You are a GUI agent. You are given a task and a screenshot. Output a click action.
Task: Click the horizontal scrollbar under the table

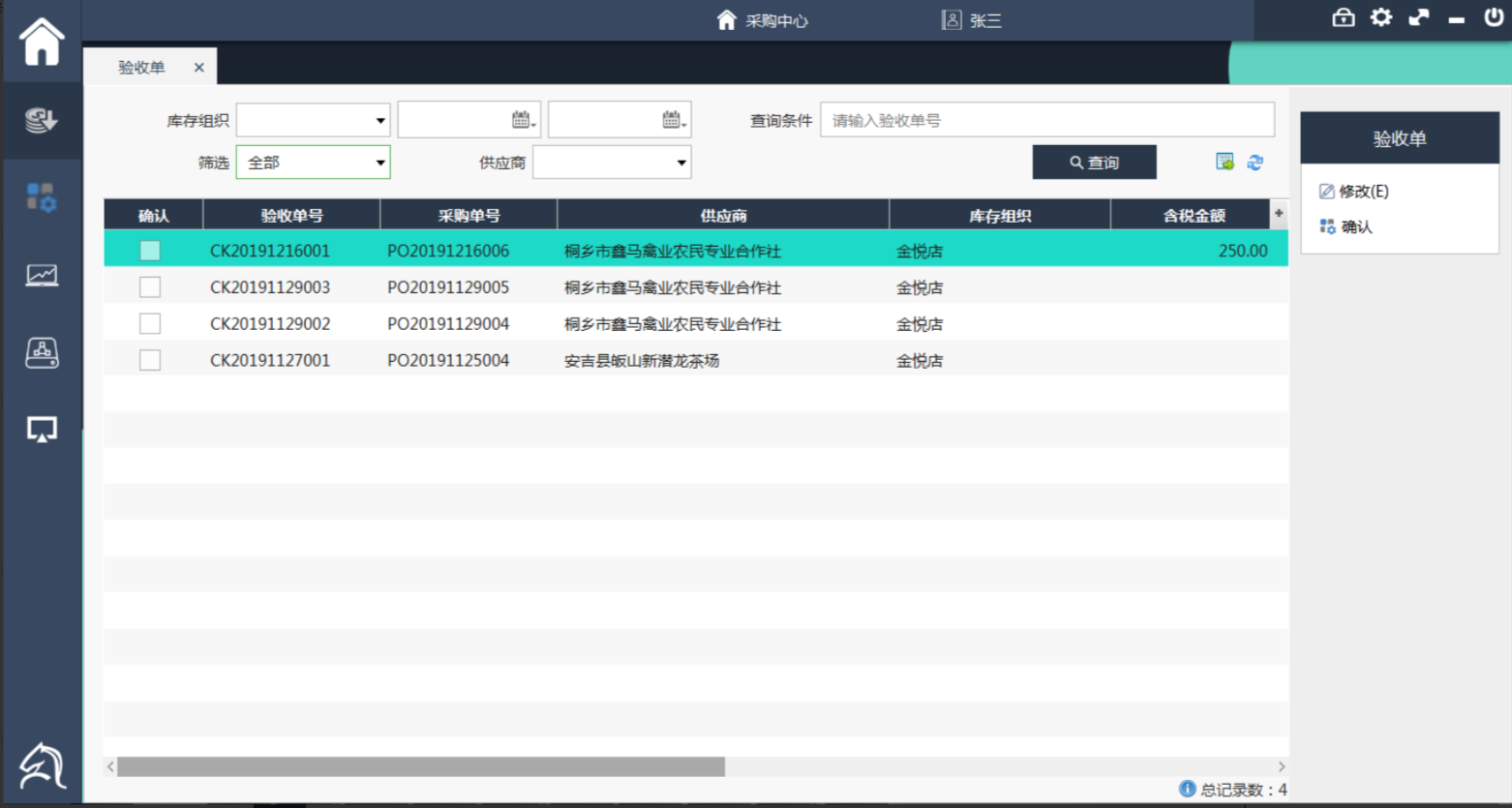(420, 766)
